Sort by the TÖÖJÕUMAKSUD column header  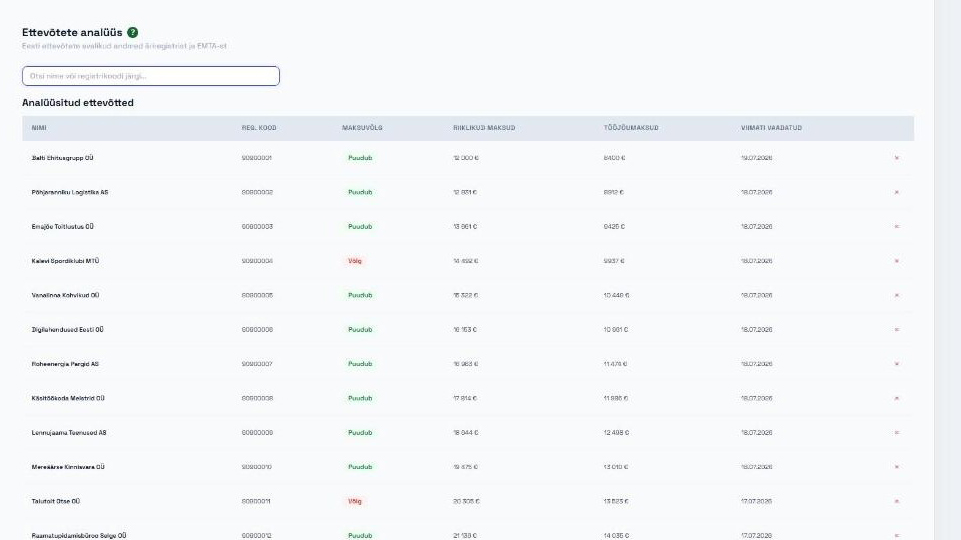[x=631, y=128]
